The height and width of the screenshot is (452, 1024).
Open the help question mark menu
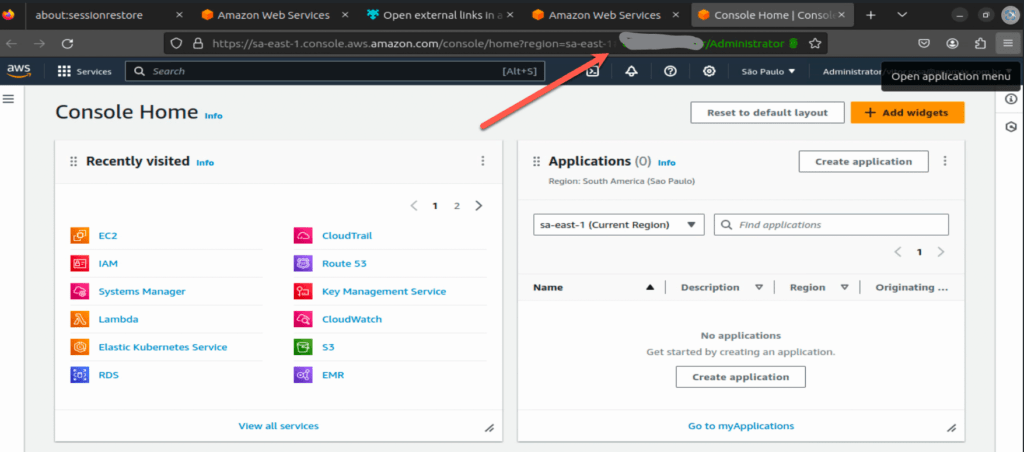tap(670, 71)
